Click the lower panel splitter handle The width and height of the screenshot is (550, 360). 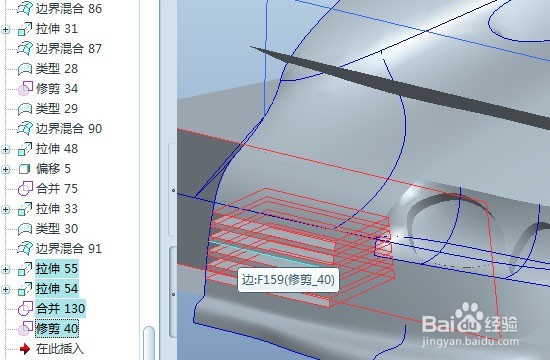[173, 292]
